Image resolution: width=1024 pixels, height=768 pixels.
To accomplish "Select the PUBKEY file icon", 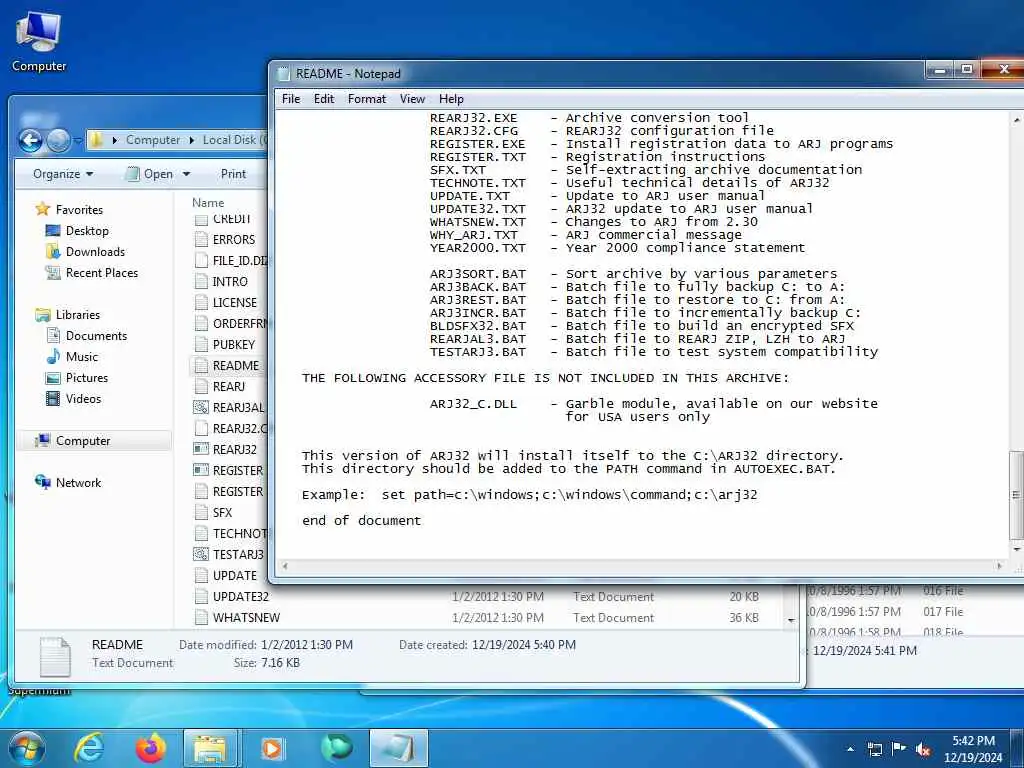I will pos(202,344).
